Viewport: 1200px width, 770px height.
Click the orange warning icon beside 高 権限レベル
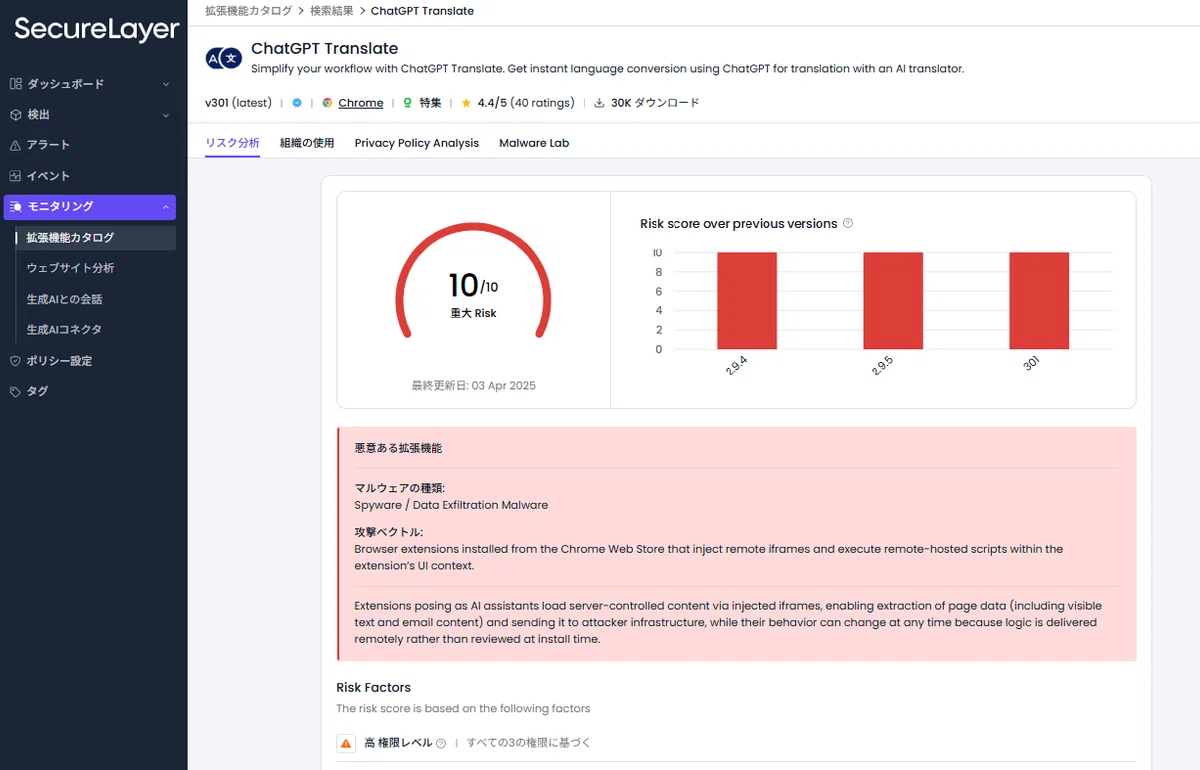coord(346,743)
